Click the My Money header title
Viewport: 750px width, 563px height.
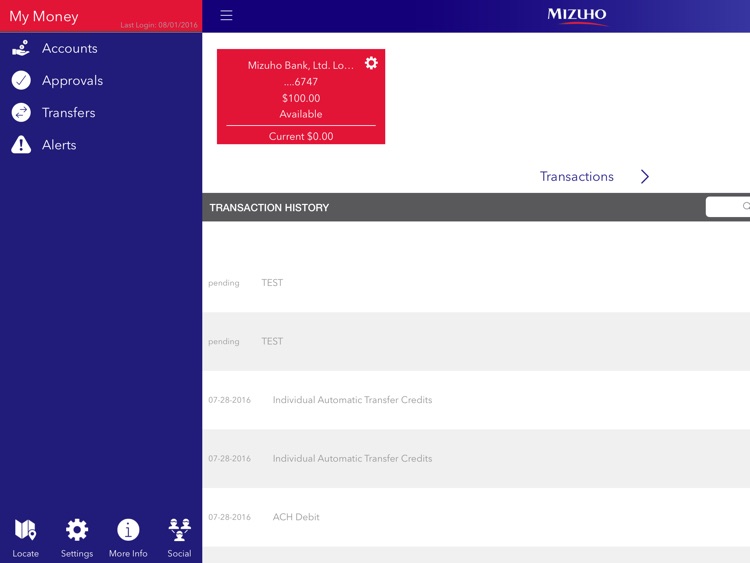(x=44, y=16)
